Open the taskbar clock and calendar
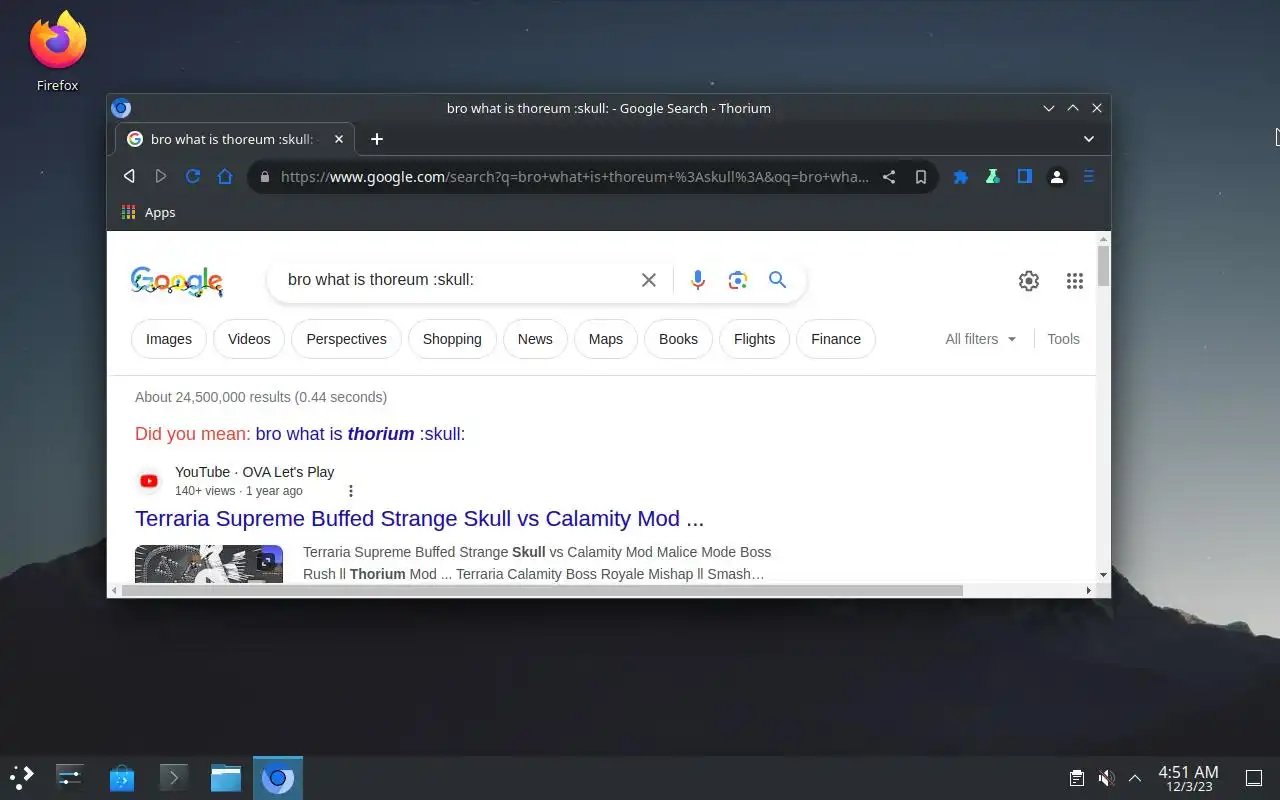The width and height of the screenshot is (1280, 800). 1188,778
